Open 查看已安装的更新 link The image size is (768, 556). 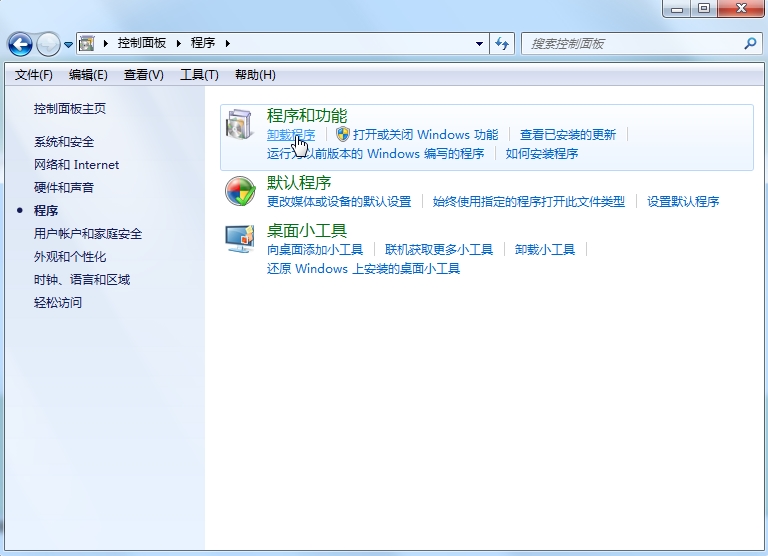(568, 135)
